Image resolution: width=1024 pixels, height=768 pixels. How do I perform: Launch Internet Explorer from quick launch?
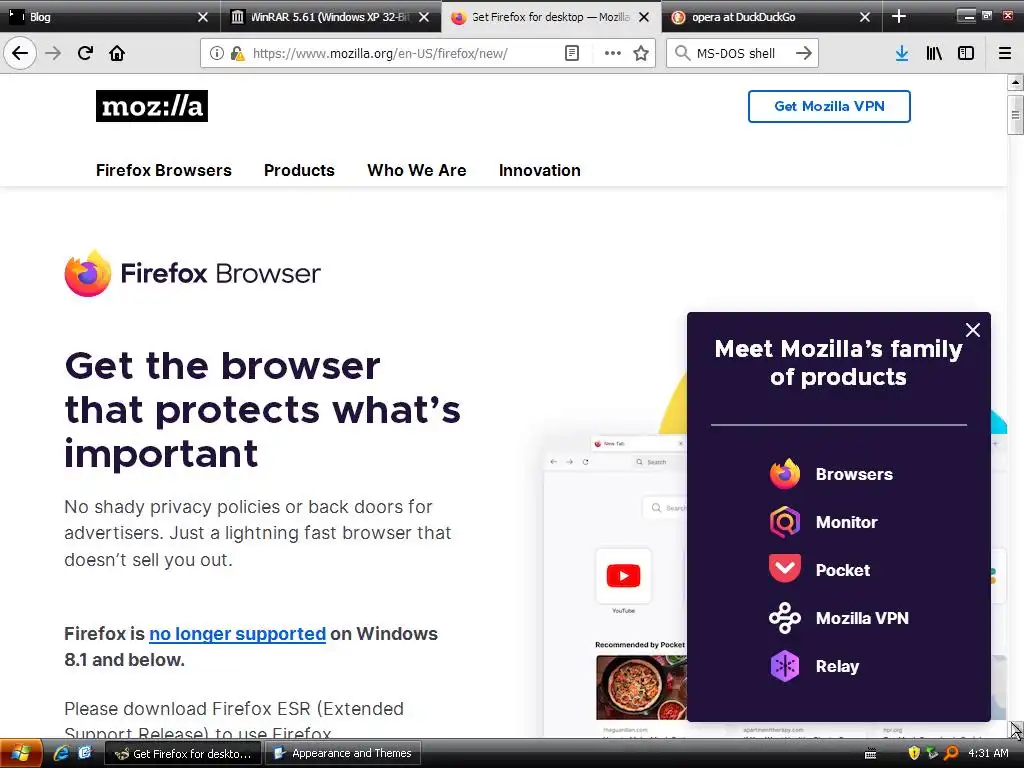coord(61,753)
